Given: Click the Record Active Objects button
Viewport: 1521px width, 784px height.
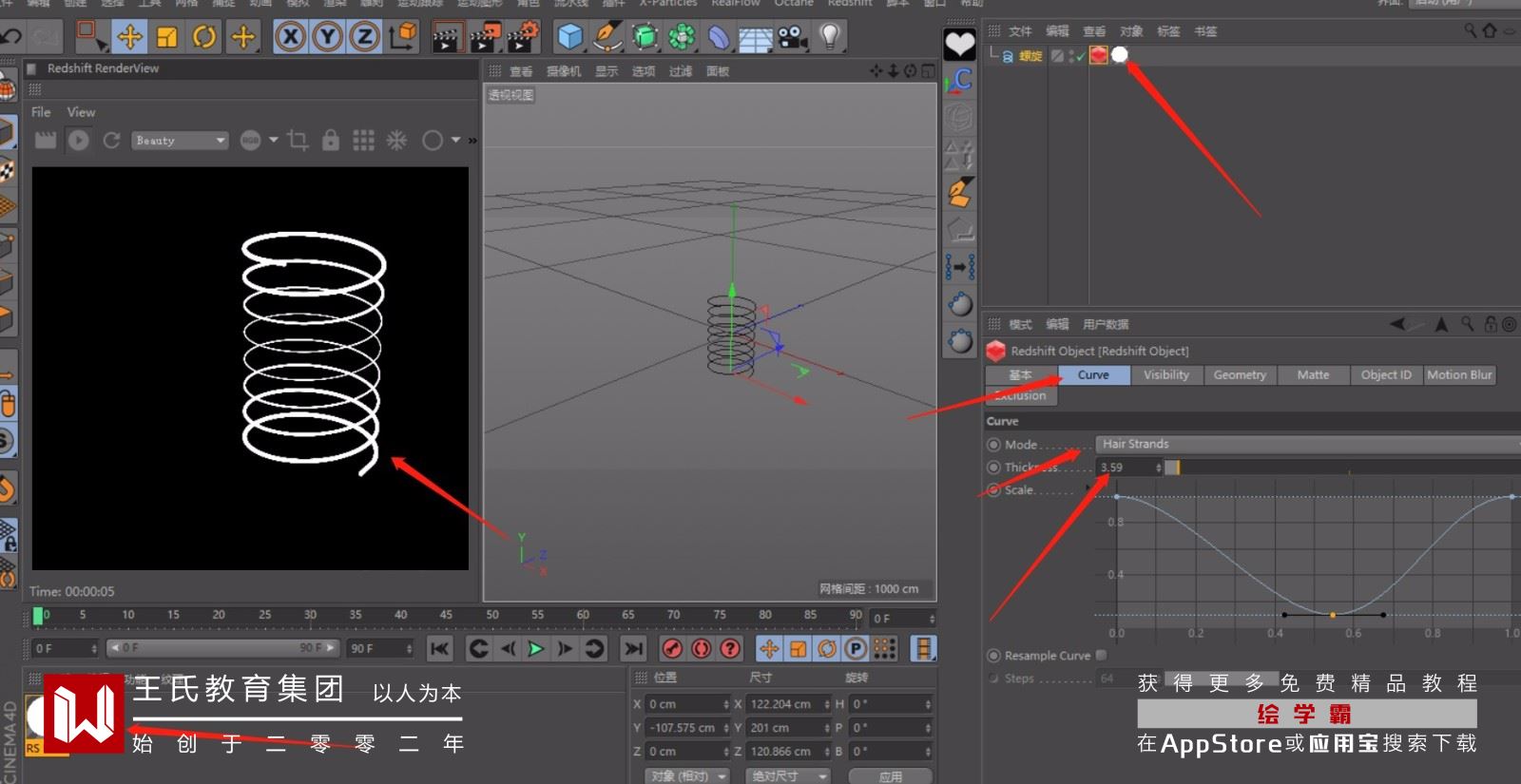Looking at the screenshot, I should 672,649.
